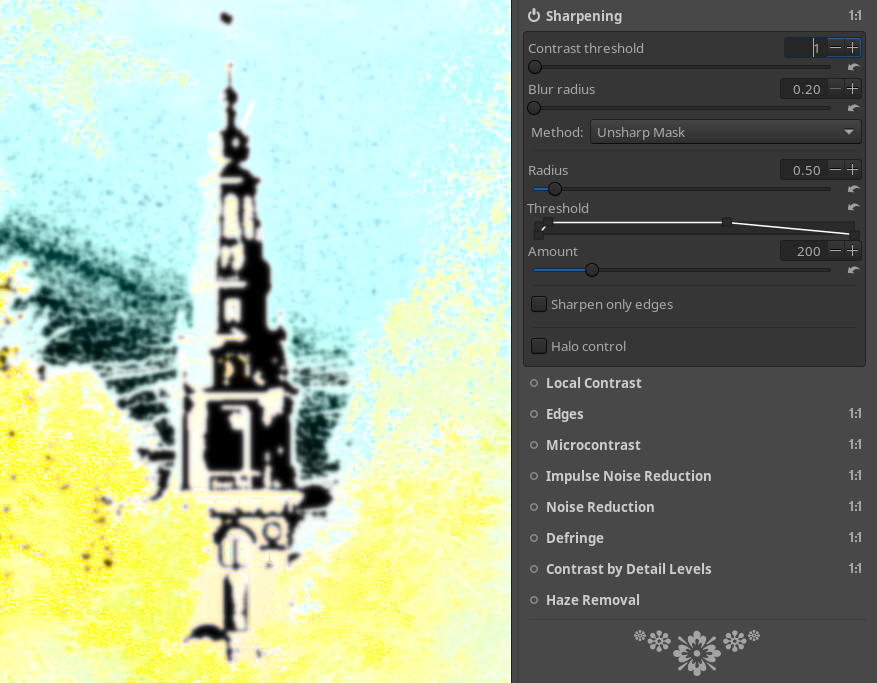Decrease Radius value with minus button
877x683 pixels.
pos(835,169)
